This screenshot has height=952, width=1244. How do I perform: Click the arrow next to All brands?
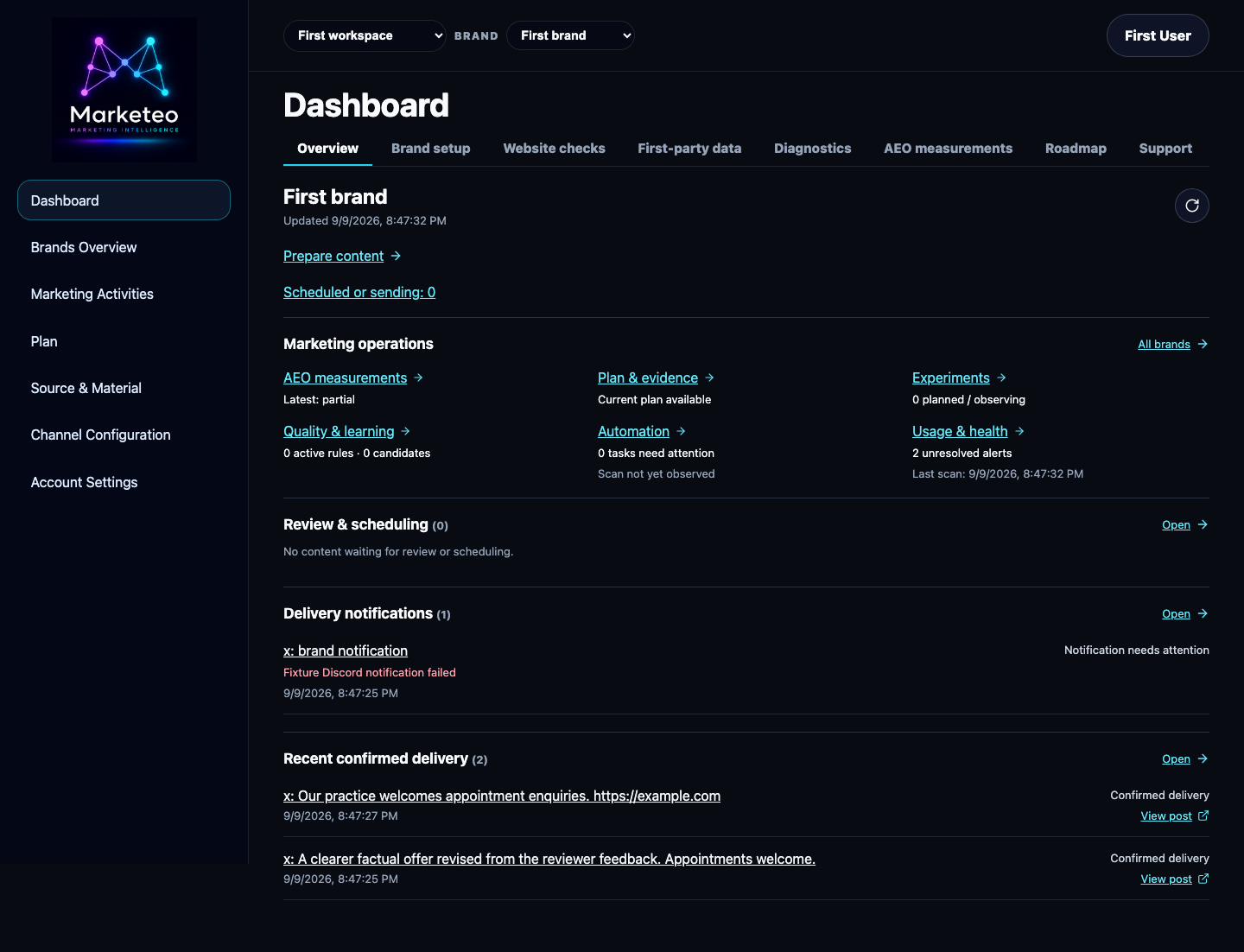[x=1203, y=344]
